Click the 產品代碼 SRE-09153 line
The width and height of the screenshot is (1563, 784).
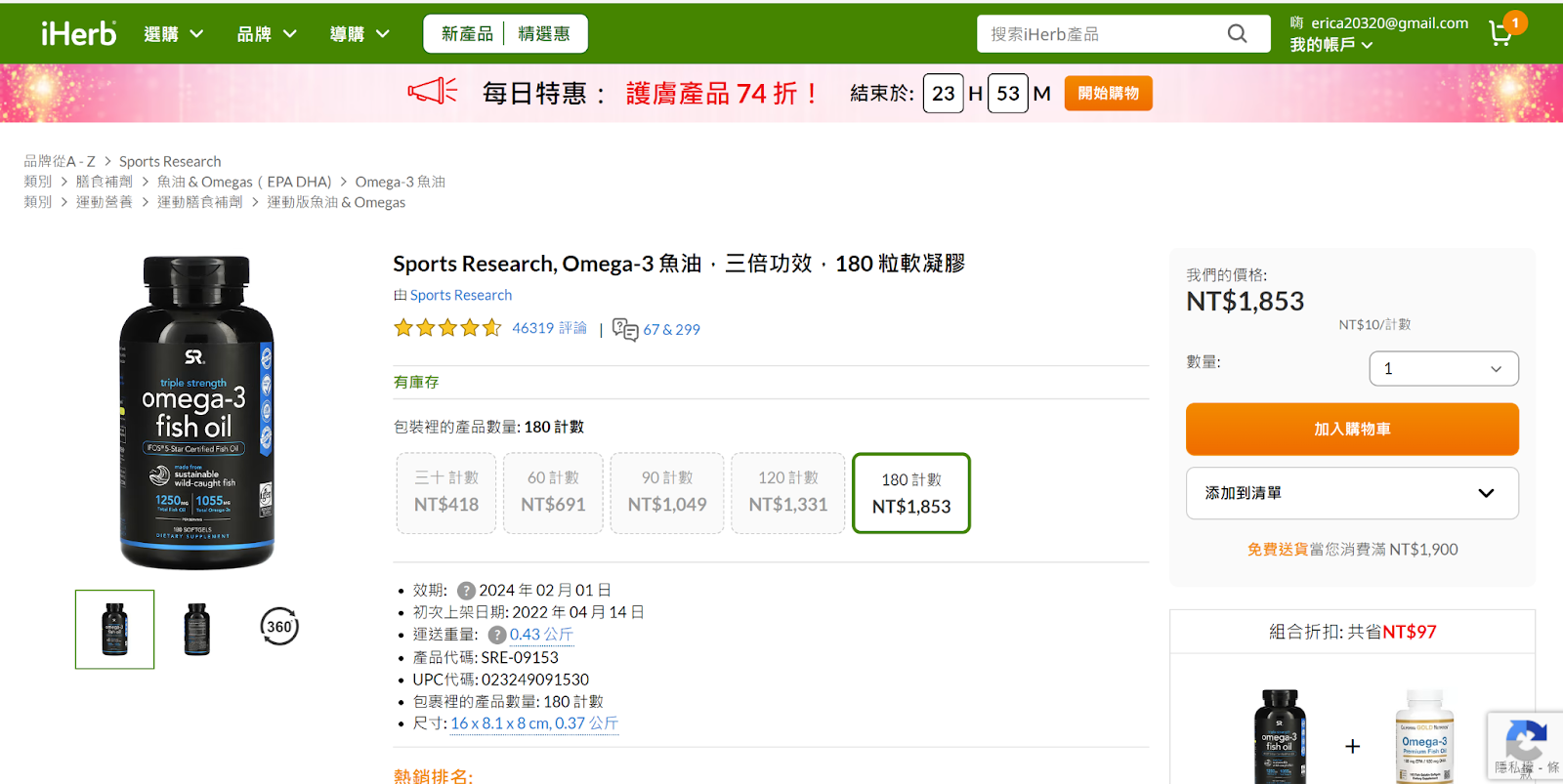tap(486, 657)
